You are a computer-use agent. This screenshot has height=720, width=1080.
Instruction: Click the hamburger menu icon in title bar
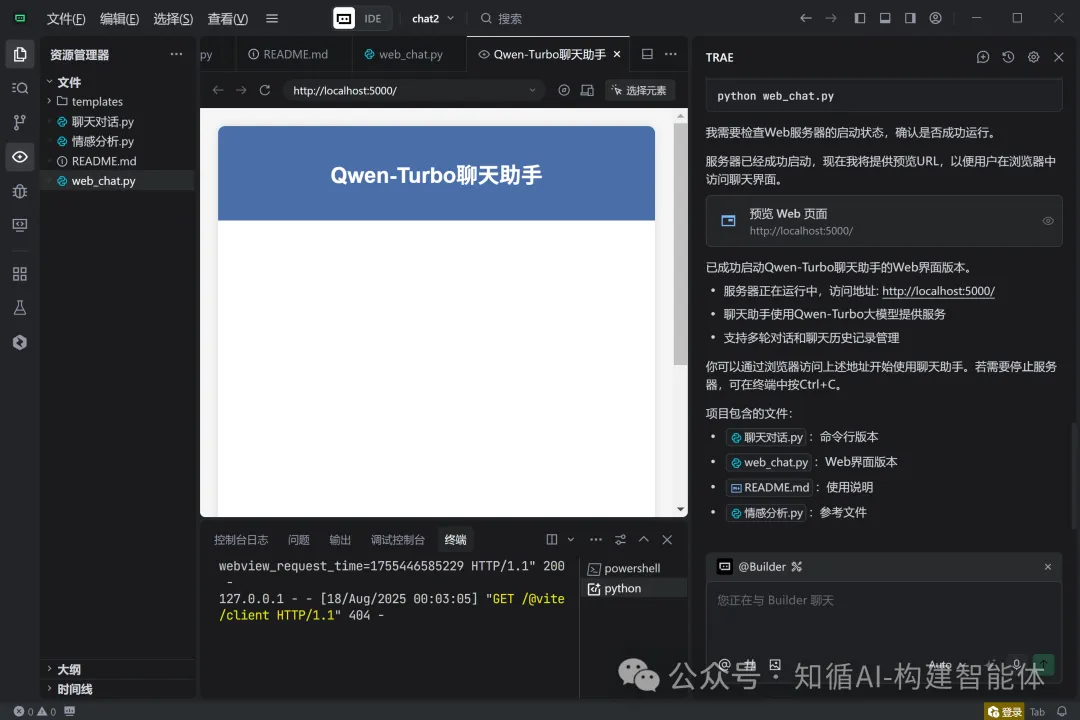pos(272,19)
